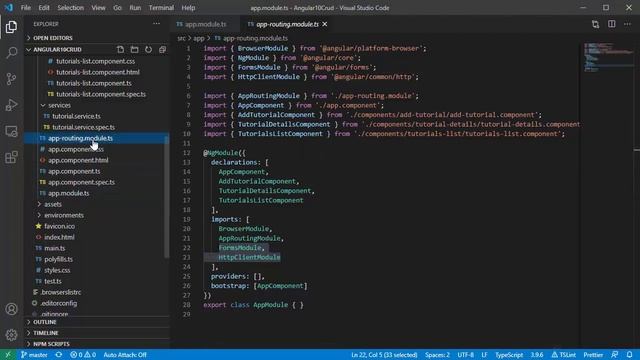Open the Selection menu
The height and width of the screenshot is (360, 640).
[71, 8]
